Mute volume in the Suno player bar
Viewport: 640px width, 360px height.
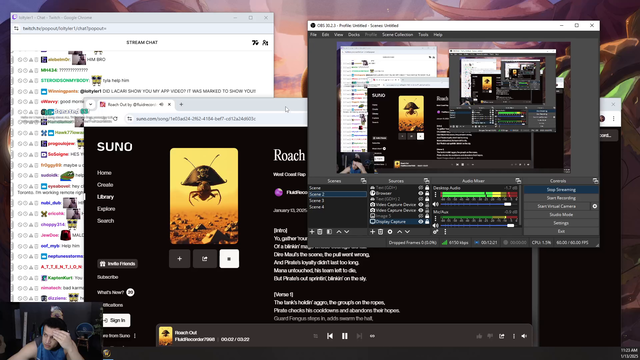(524, 336)
